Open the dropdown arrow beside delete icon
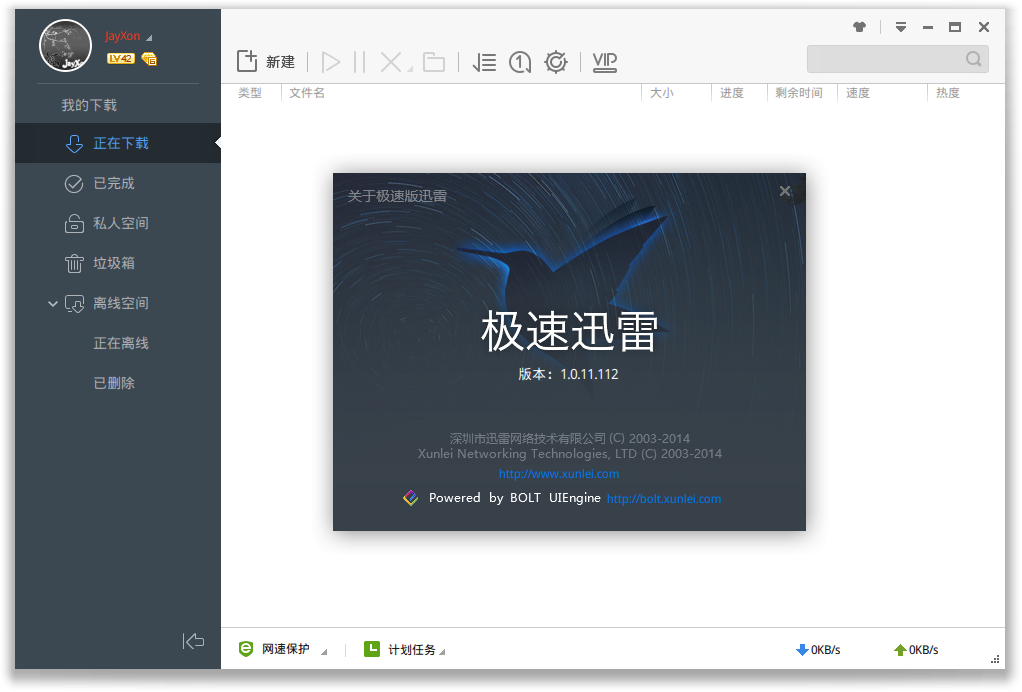Viewport: 1022px width, 692px height. pyautogui.click(x=410, y=69)
